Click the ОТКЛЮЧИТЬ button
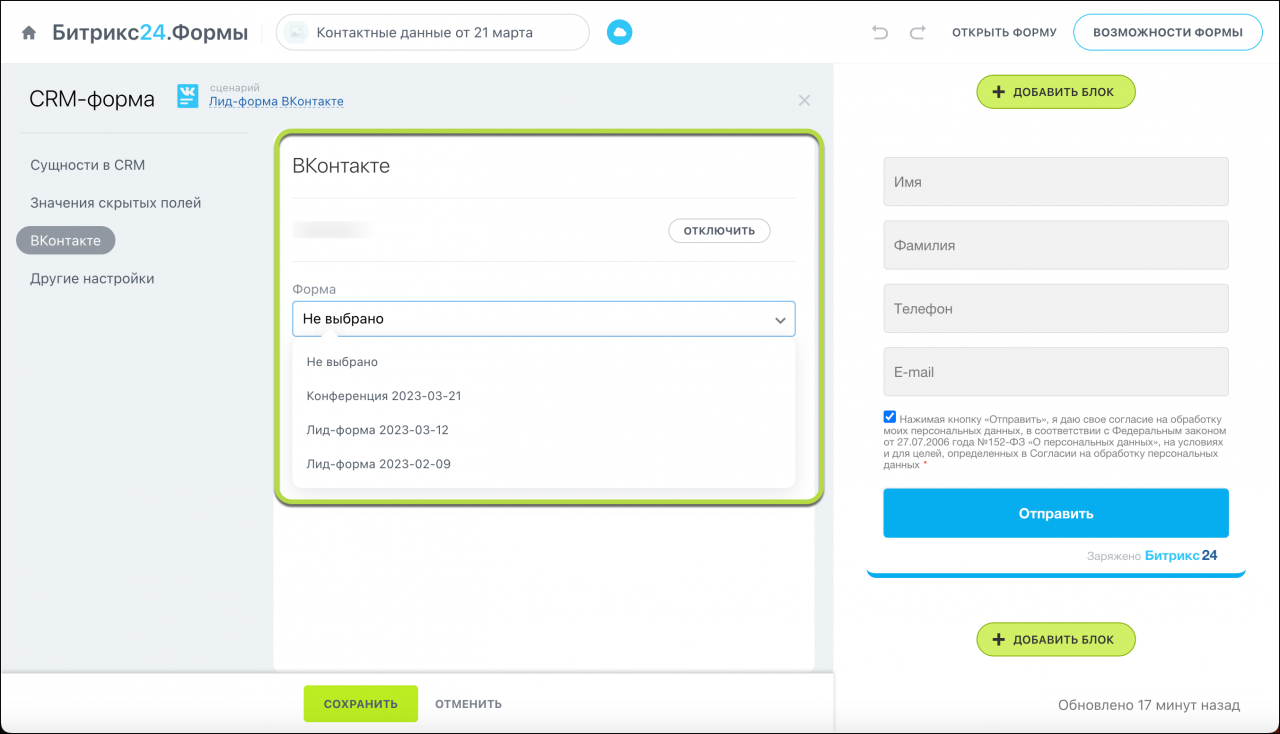This screenshot has width=1280, height=734. coord(719,231)
